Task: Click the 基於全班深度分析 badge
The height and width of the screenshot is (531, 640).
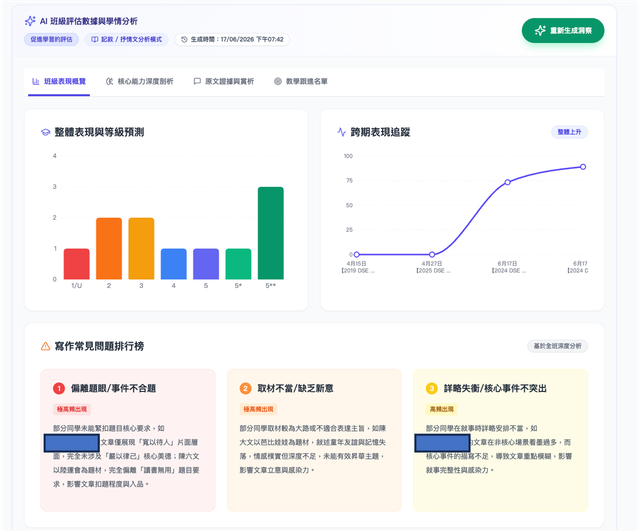Action: [x=558, y=346]
